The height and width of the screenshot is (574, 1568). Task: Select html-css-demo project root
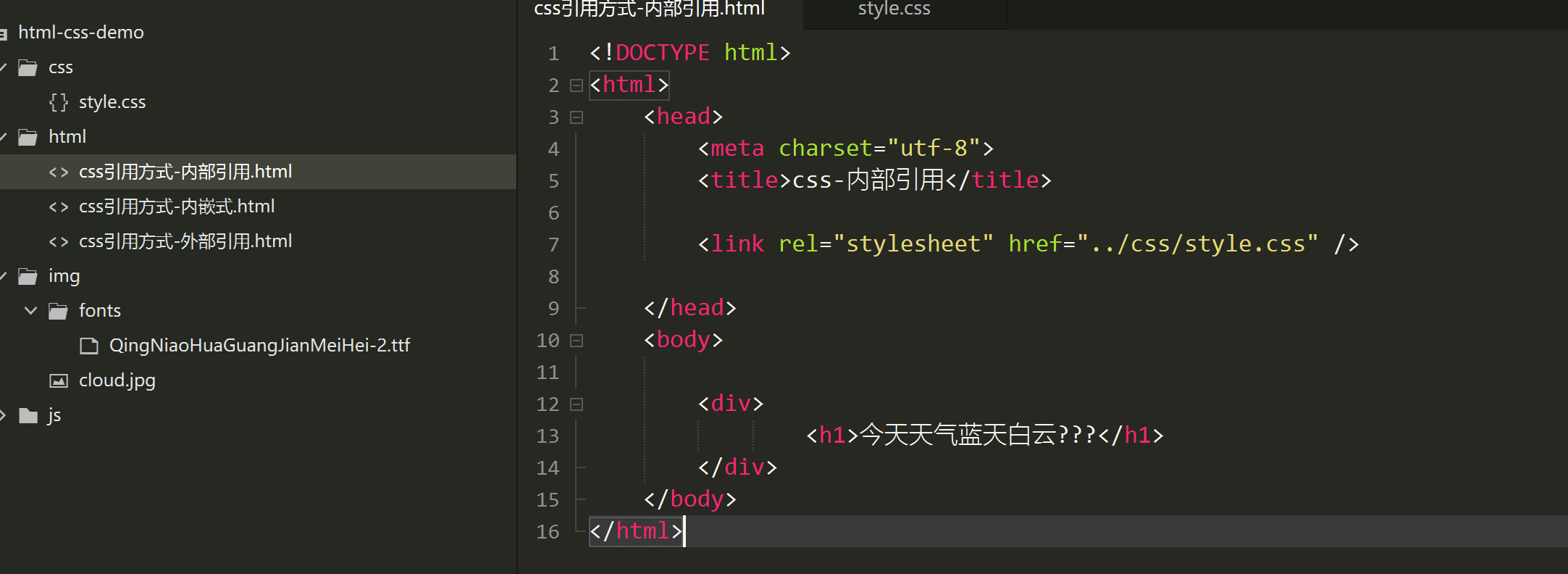80,33
